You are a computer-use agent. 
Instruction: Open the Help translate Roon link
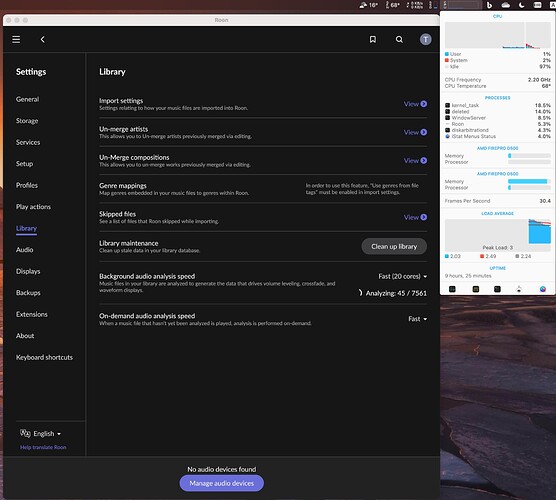point(43,447)
